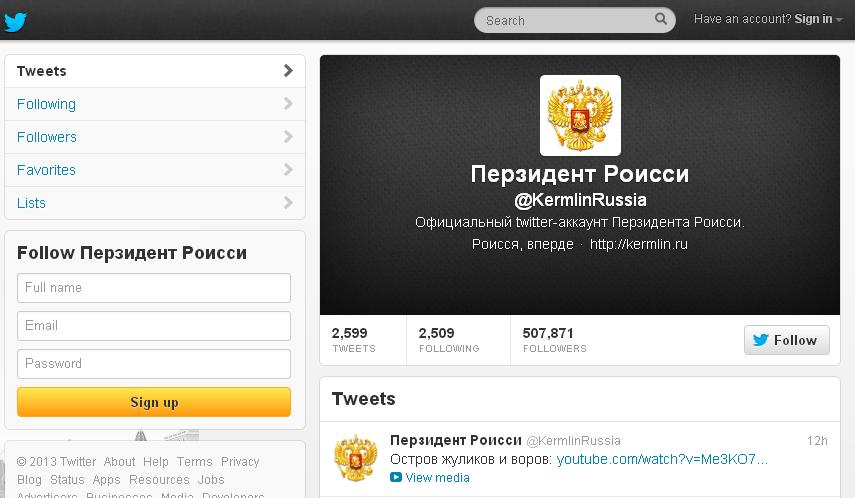This screenshot has height=498, width=855.
Task: Focus the Email input field
Action: pos(154,326)
